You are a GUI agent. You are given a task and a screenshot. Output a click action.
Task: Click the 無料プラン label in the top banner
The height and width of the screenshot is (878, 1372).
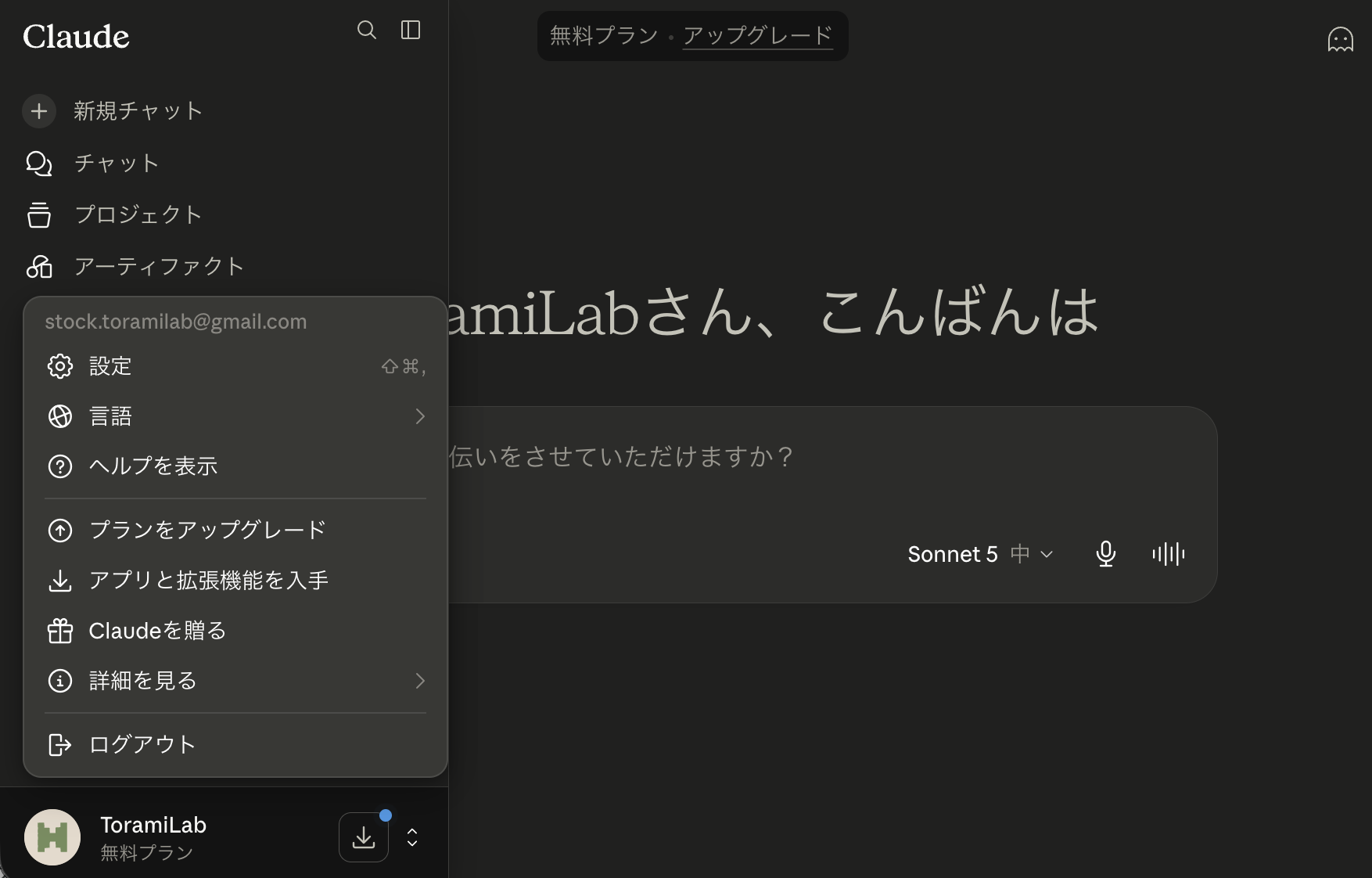click(604, 36)
